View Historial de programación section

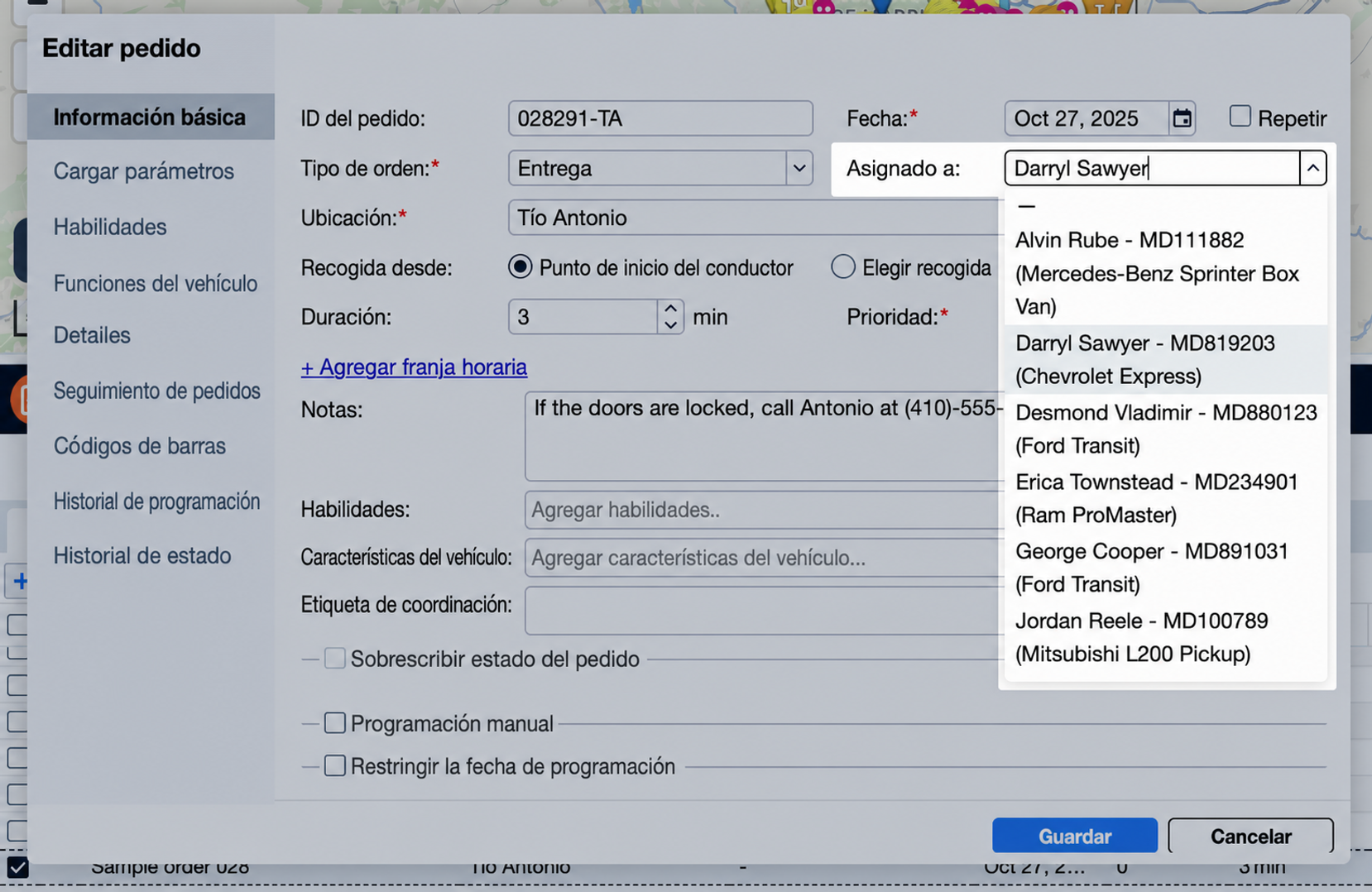tap(157, 501)
